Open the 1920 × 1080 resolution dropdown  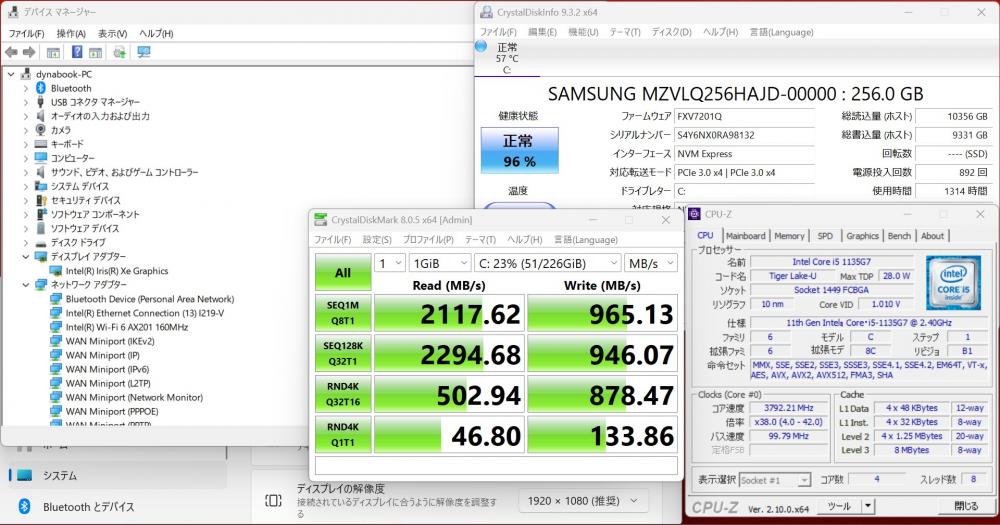point(583,501)
